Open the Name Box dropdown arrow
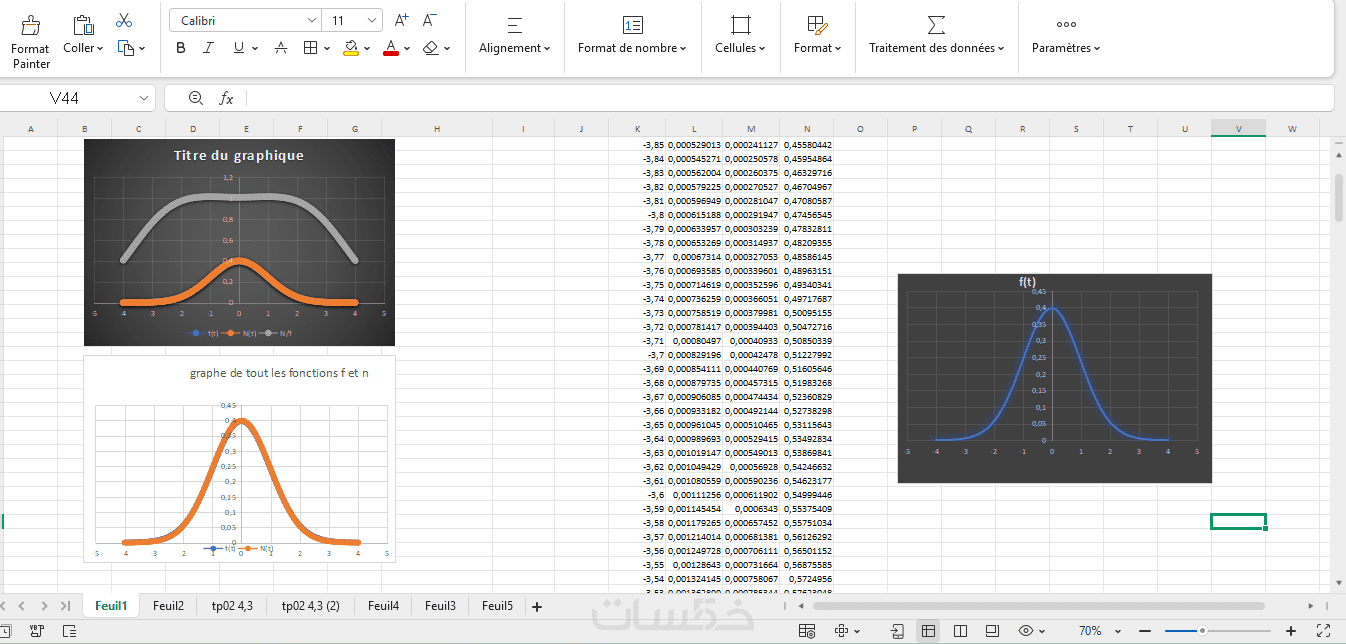Screen dimensions: 1346x644 click(x=144, y=98)
